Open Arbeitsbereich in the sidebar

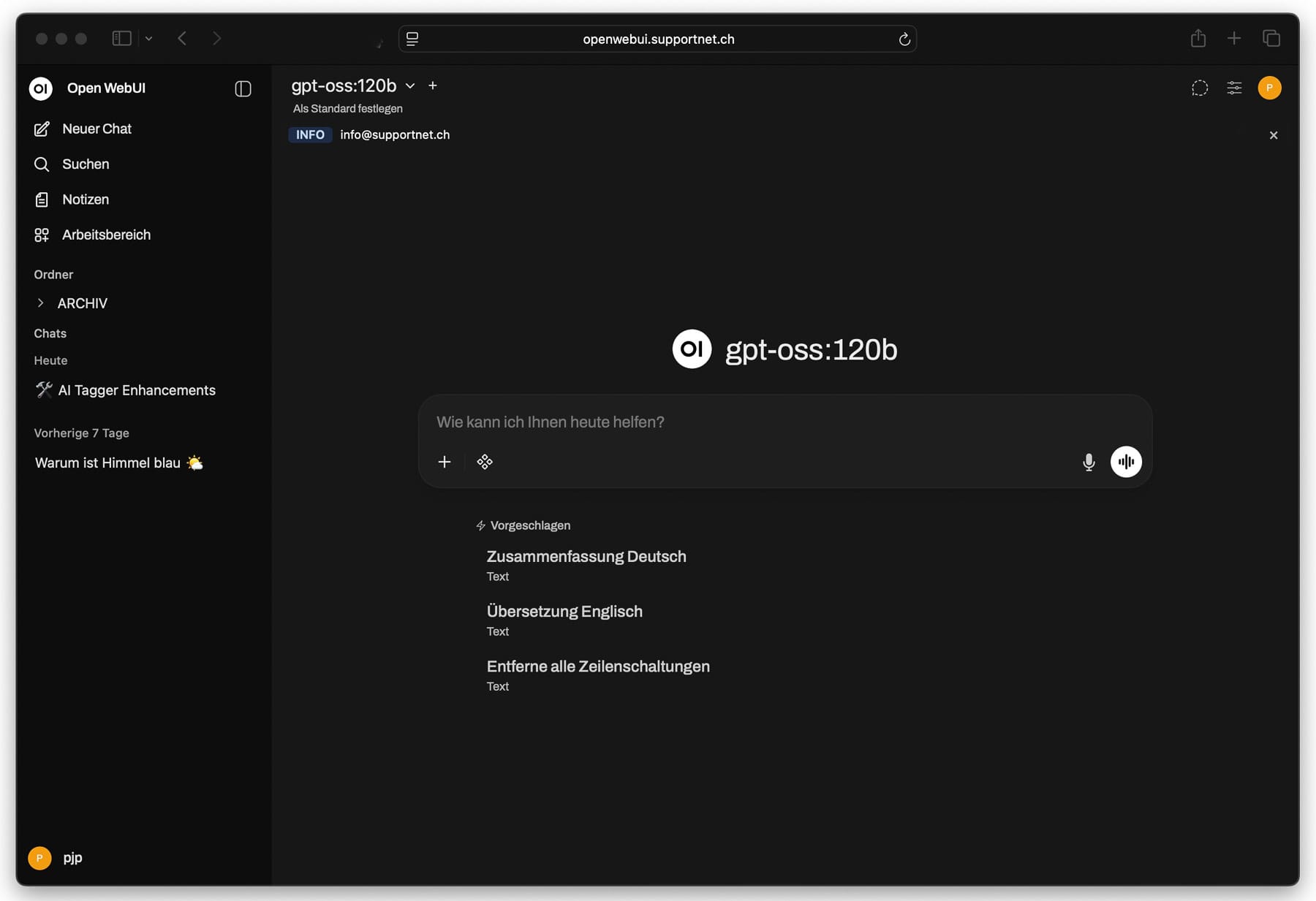[x=106, y=235]
